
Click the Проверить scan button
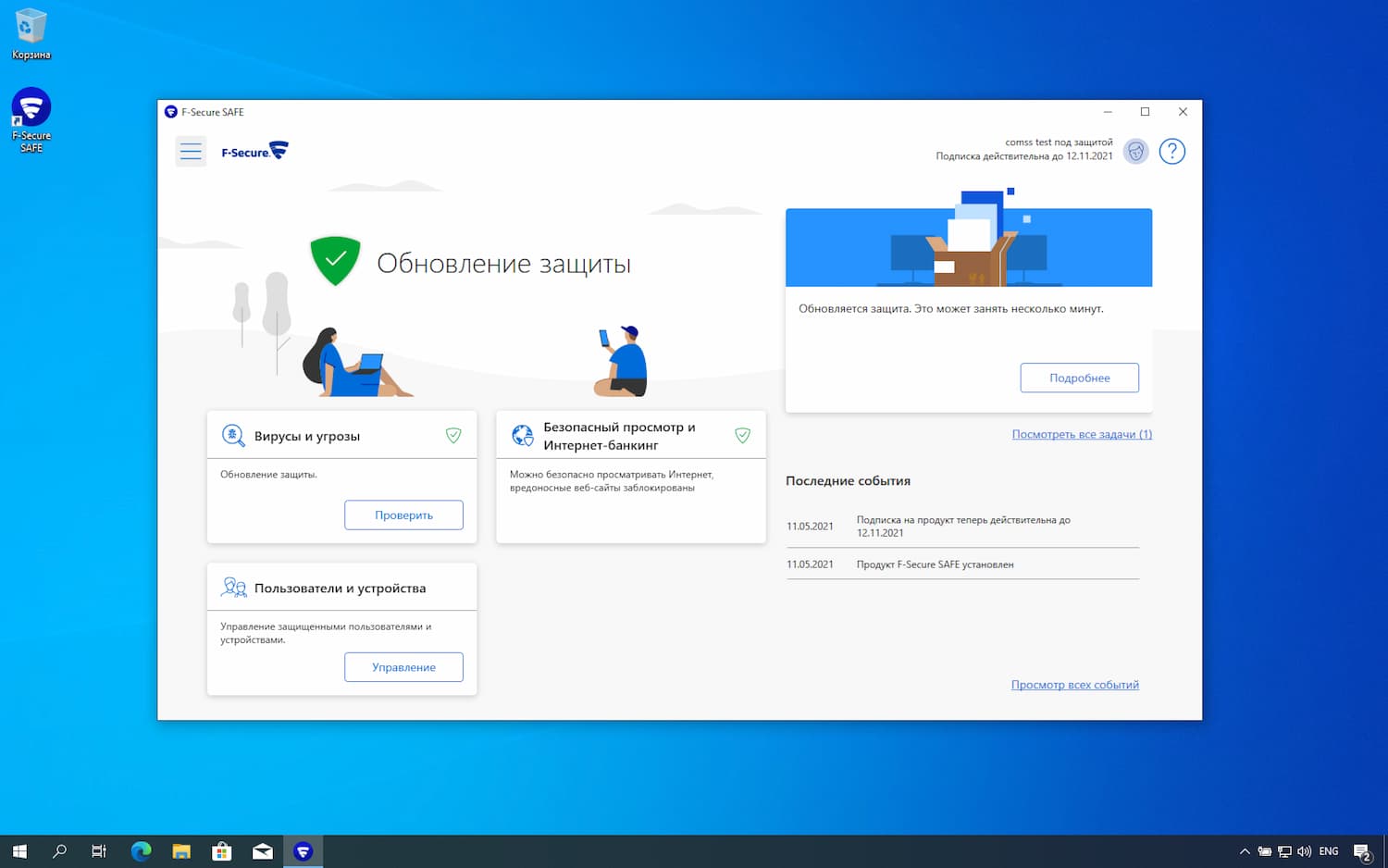(x=403, y=515)
